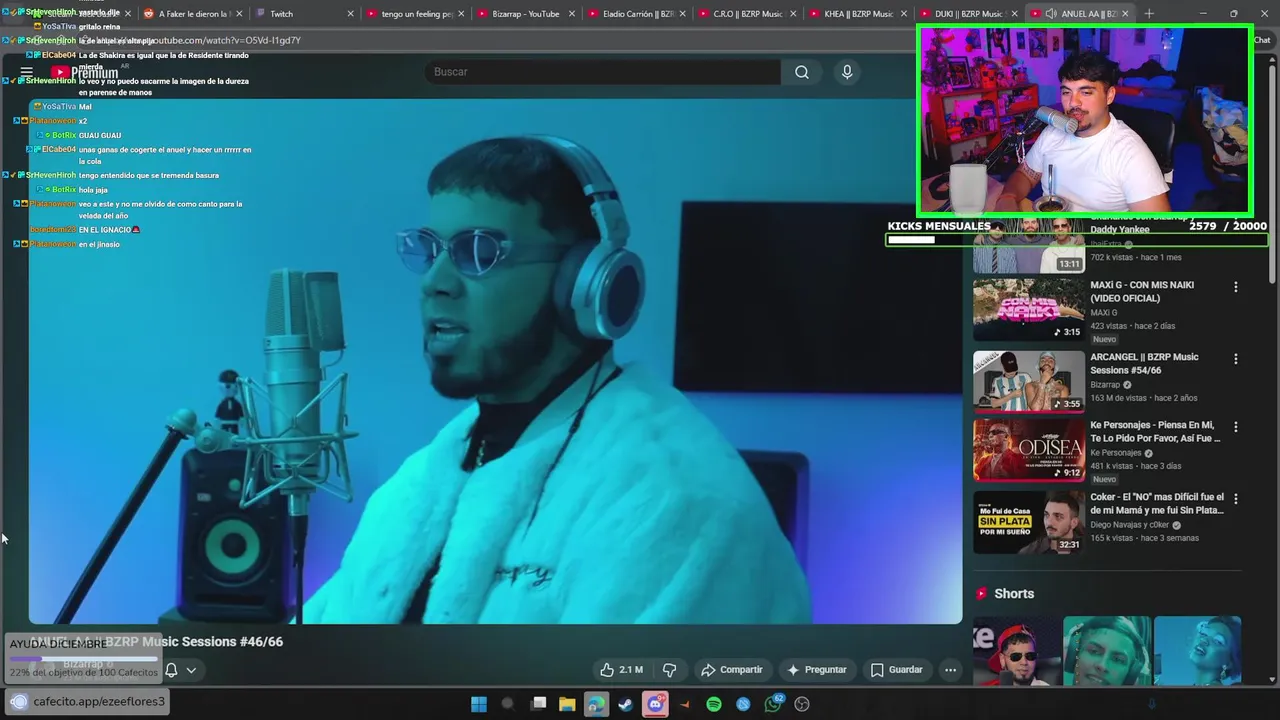Expand the subscription notification dropdown arrow
The height and width of the screenshot is (720, 1280).
pyautogui.click(x=190, y=670)
